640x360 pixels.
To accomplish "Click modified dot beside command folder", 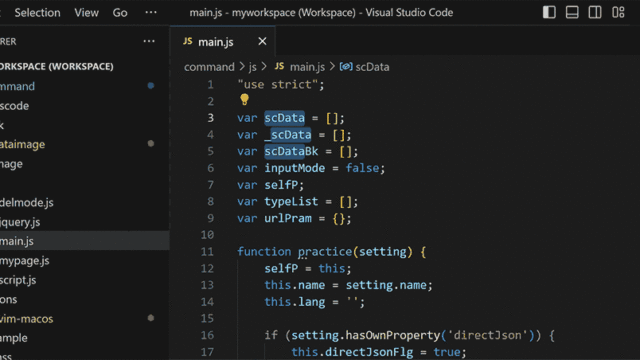I will [151, 86].
